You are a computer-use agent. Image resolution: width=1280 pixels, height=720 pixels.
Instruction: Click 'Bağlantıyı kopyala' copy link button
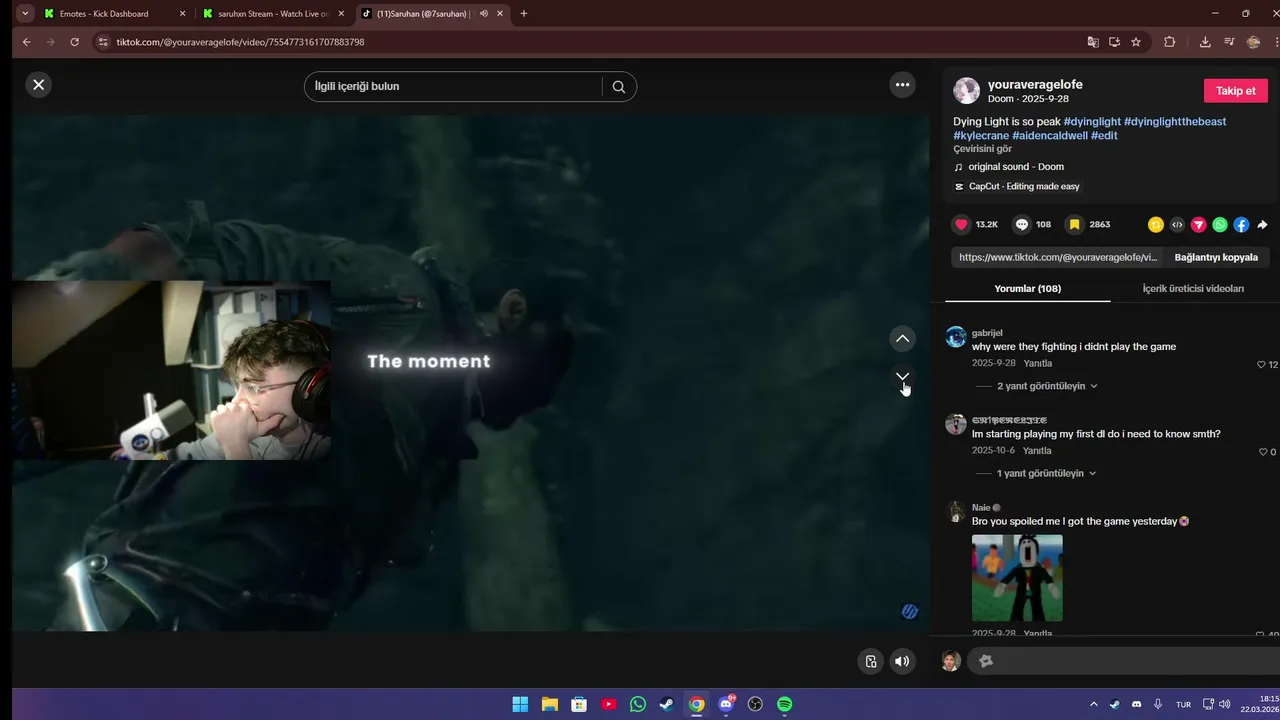tap(1216, 257)
